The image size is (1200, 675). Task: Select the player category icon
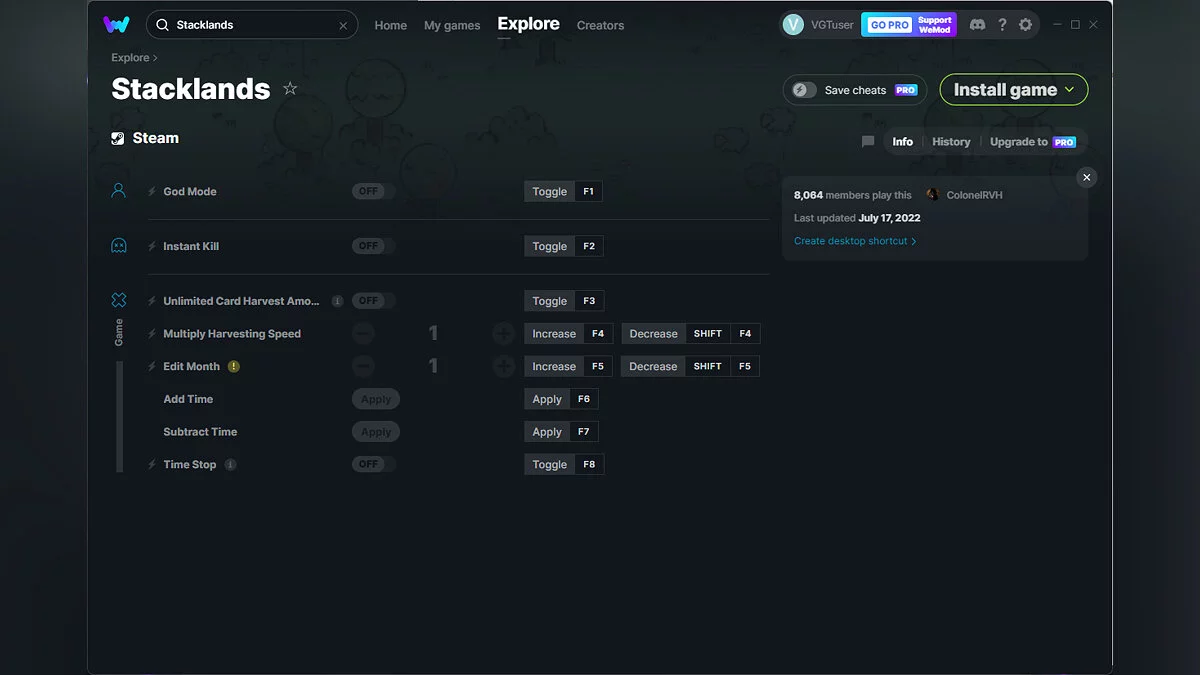click(x=119, y=190)
